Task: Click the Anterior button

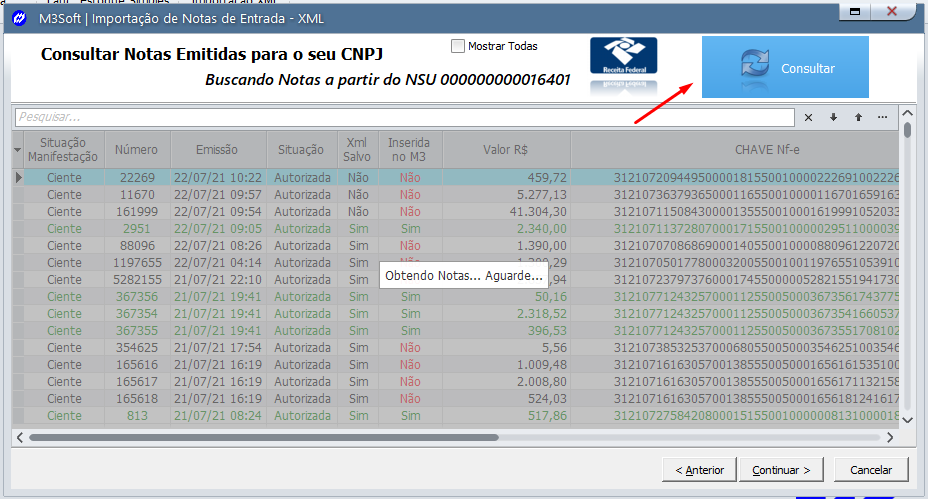Action: (x=699, y=469)
